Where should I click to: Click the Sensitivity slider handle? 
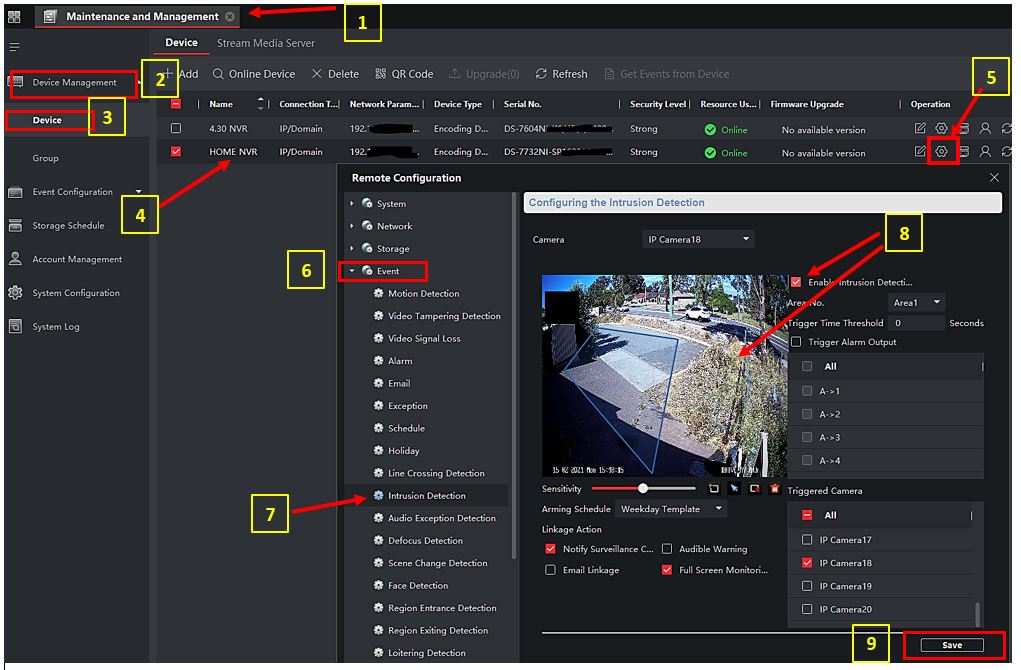pyautogui.click(x=642, y=489)
